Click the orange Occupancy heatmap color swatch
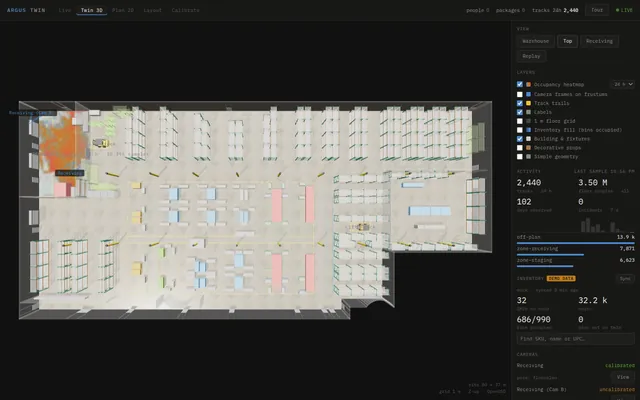This screenshot has width=640, height=400. pos(529,84)
